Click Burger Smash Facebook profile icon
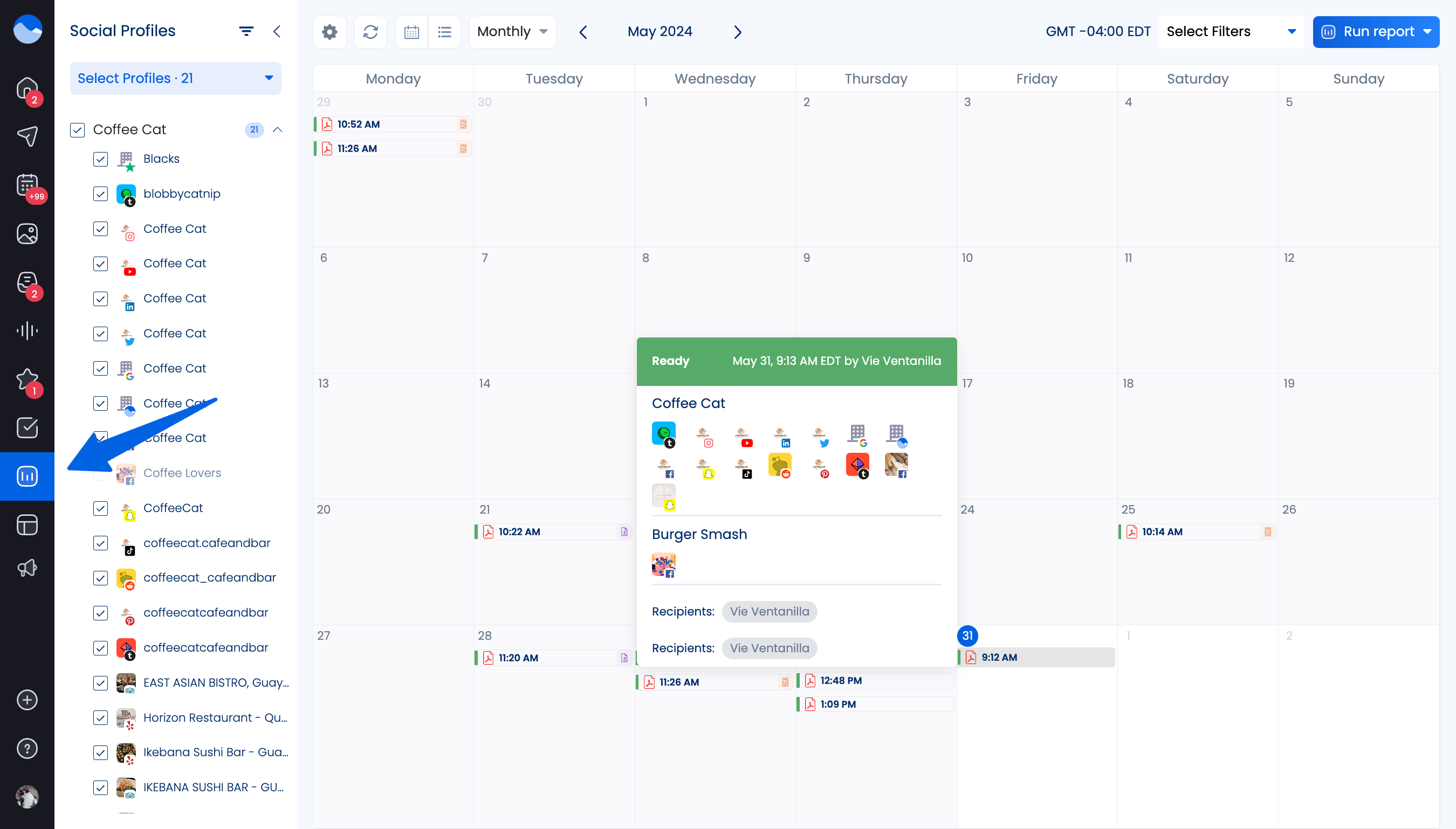 pos(664,565)
